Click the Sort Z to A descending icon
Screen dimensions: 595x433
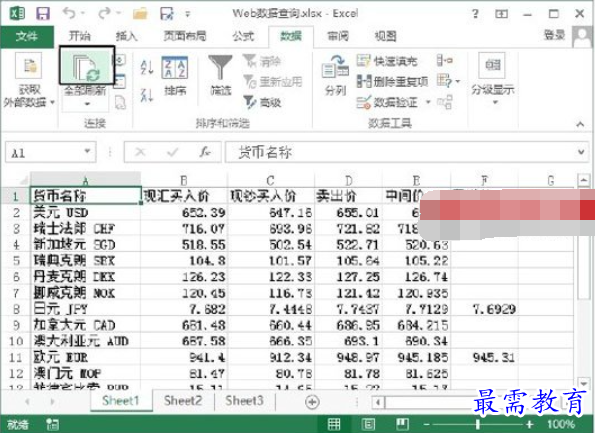tap(146, 95)
